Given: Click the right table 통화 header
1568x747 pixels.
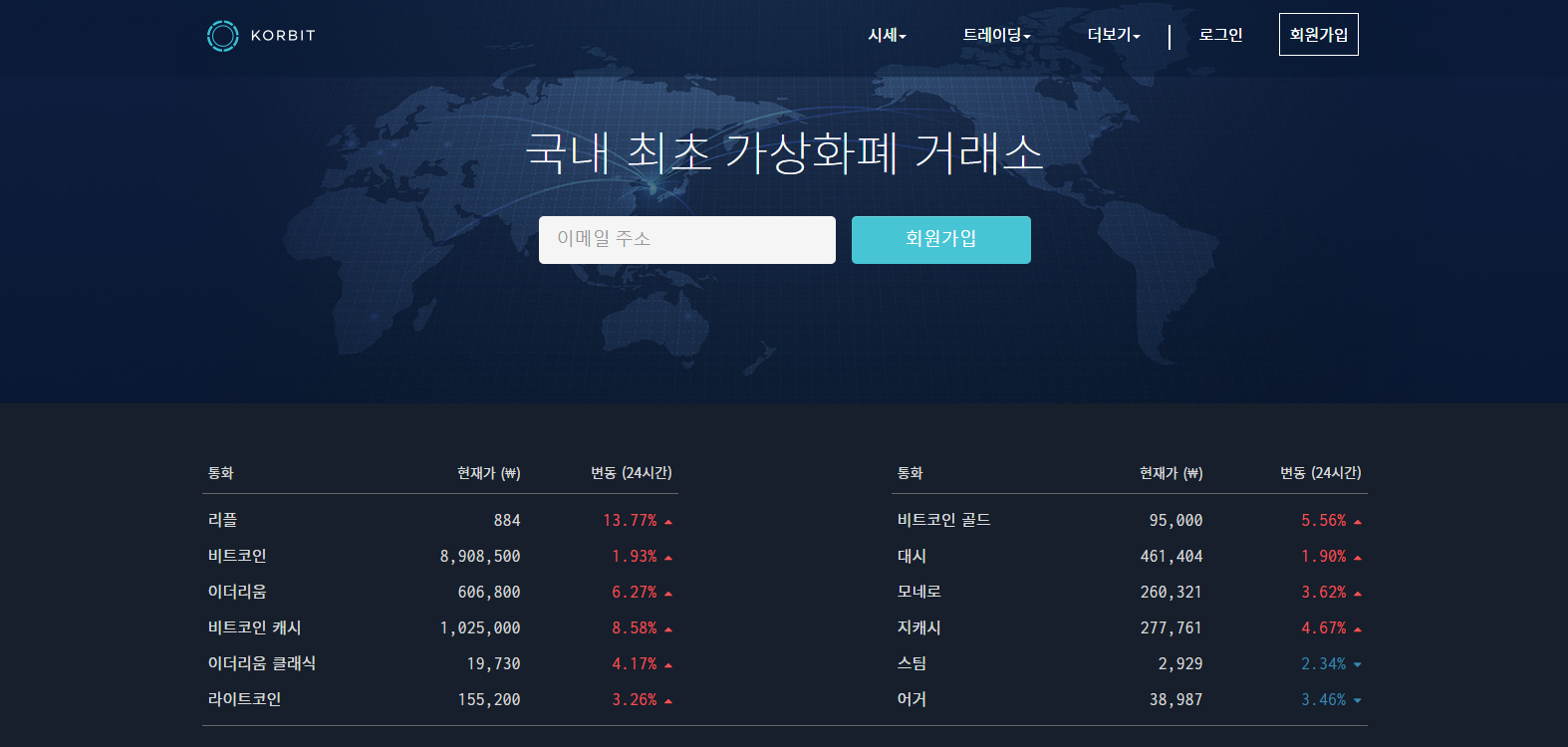Looking at the screenshot, I should pyautogui.click(x=911, y=473).
